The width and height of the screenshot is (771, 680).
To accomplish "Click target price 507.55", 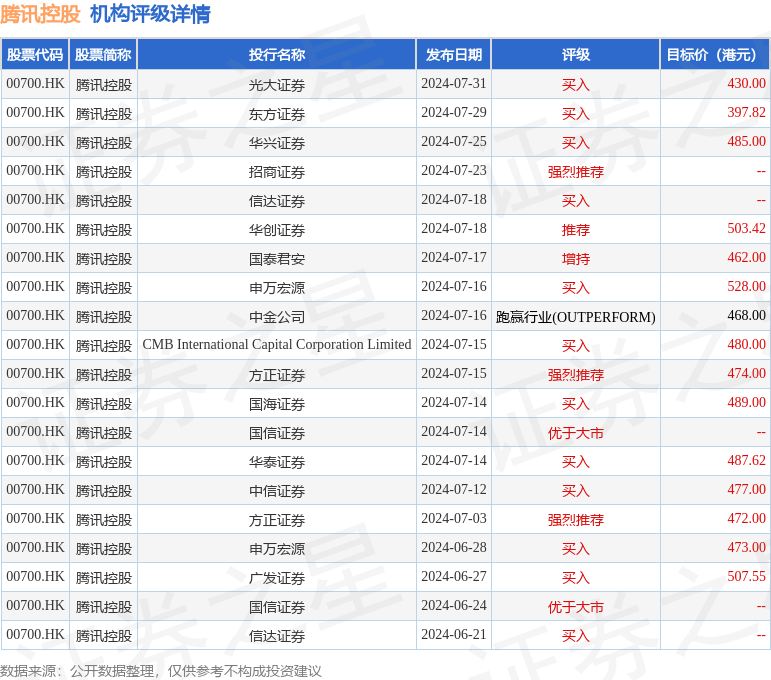I will (x=746, y=577).
